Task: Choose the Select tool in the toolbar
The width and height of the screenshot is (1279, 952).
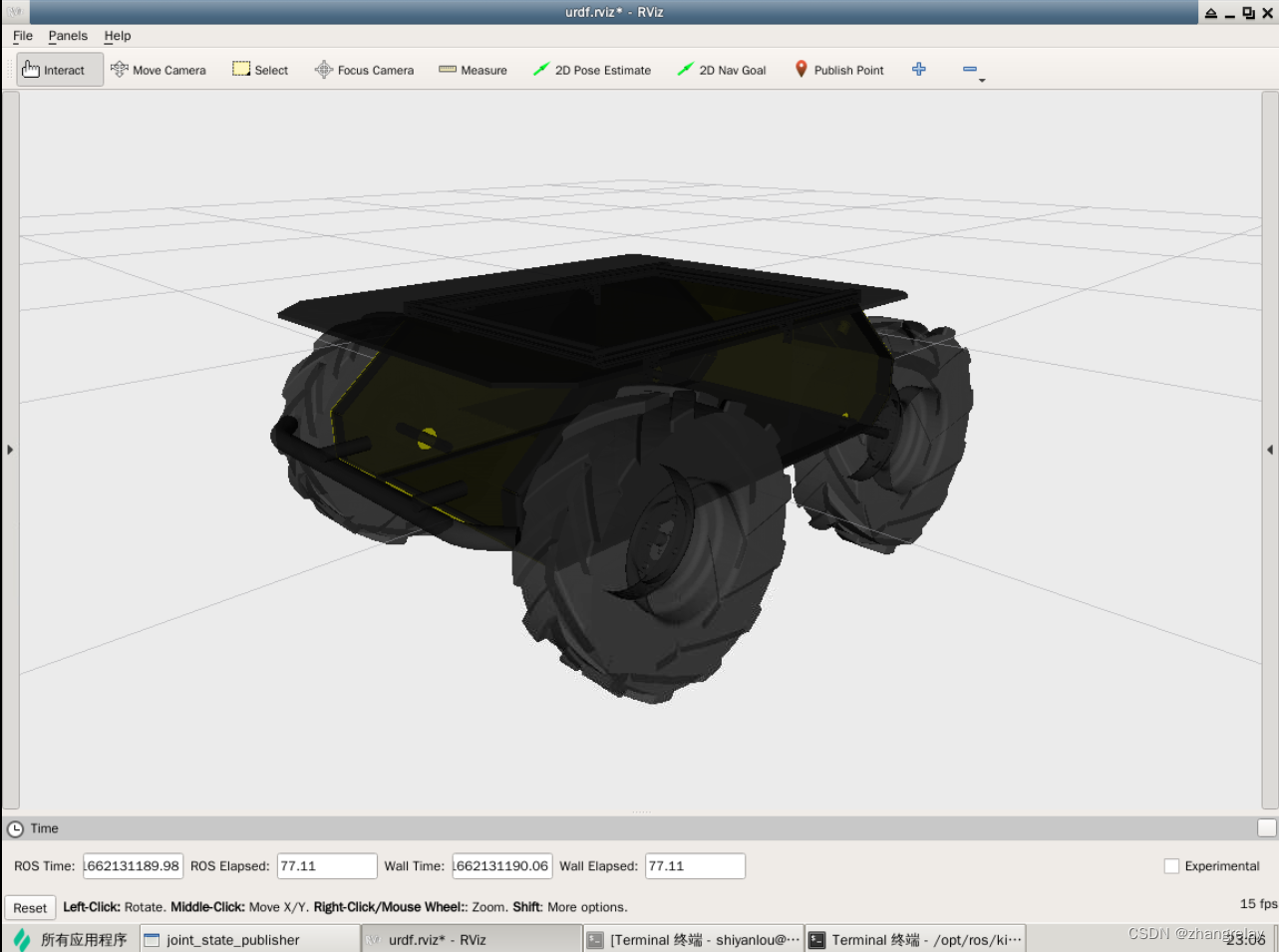Action: [x=259, y=69]
